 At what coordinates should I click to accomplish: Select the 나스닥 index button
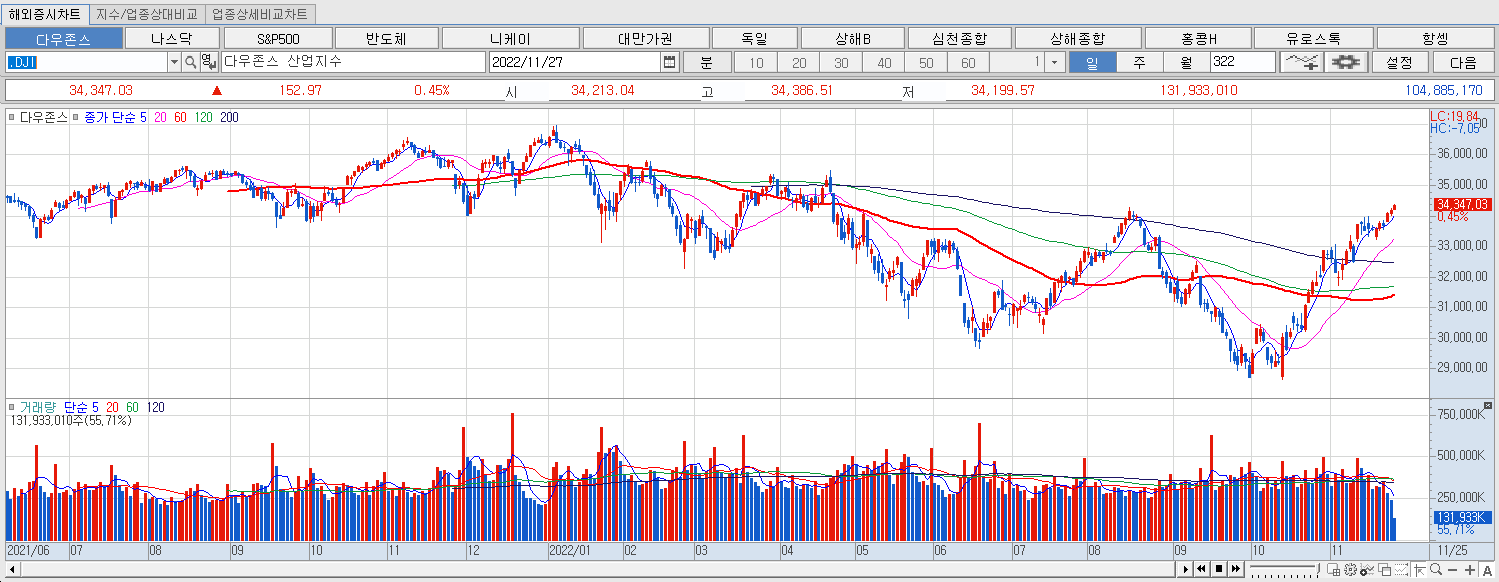click(172, 39)
